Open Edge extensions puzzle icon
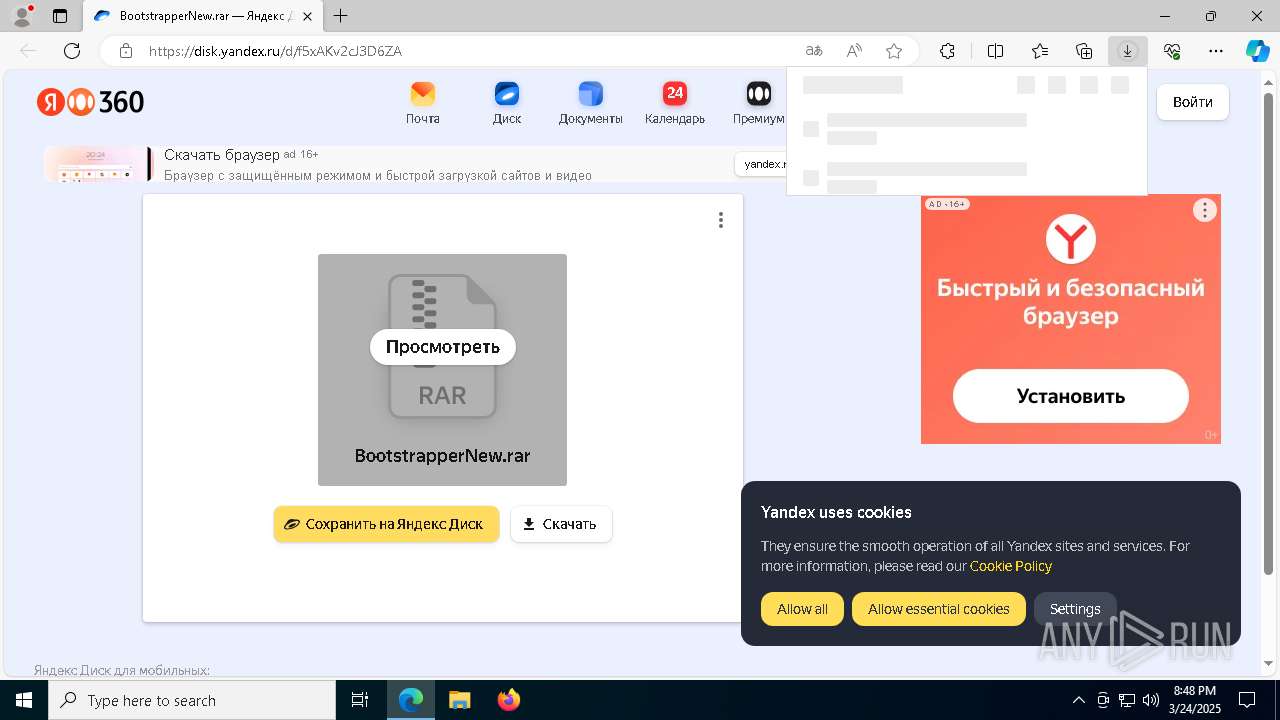1280x720 pixels. tap(947, 51)
